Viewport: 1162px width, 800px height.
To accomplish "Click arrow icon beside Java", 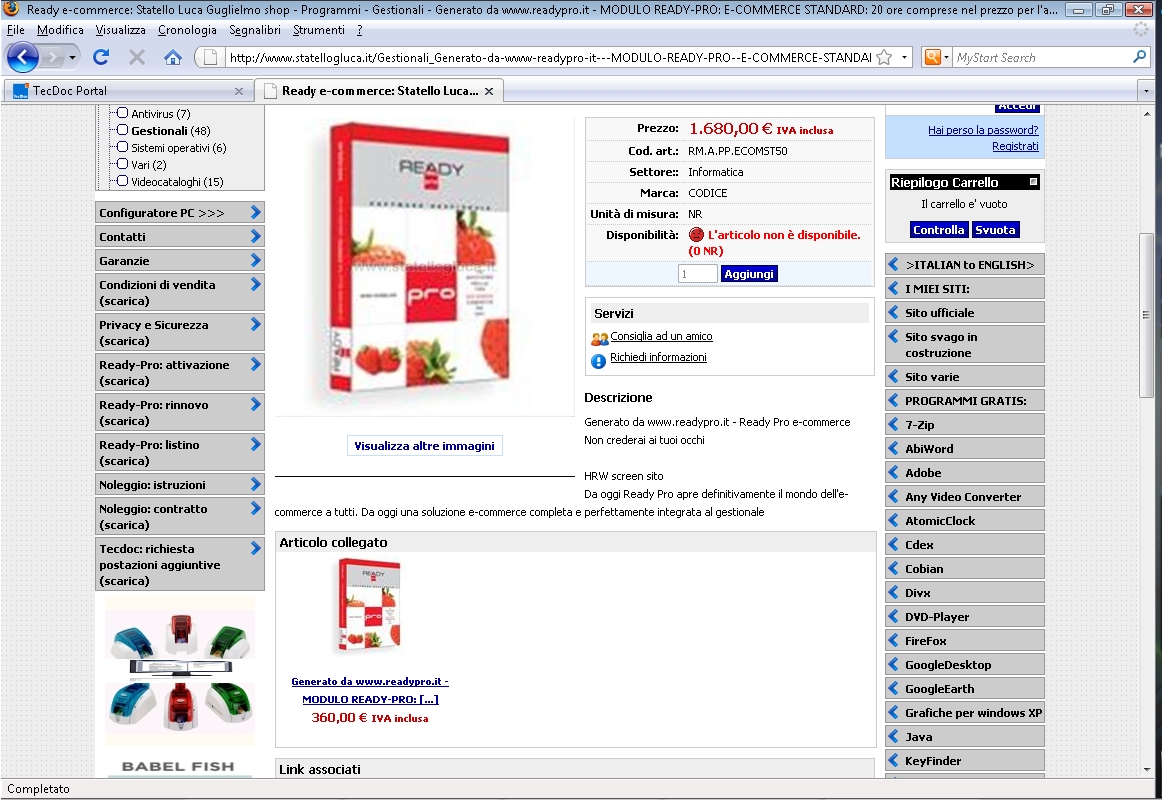I will click(894, 736).
